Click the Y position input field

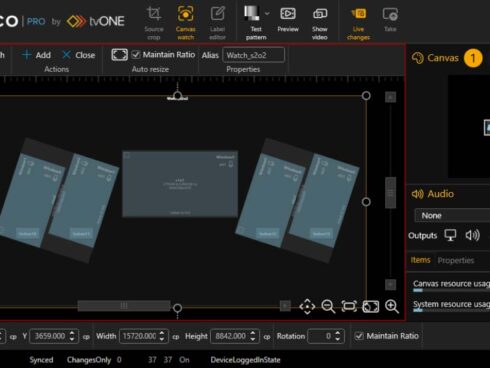pos(49,336)
